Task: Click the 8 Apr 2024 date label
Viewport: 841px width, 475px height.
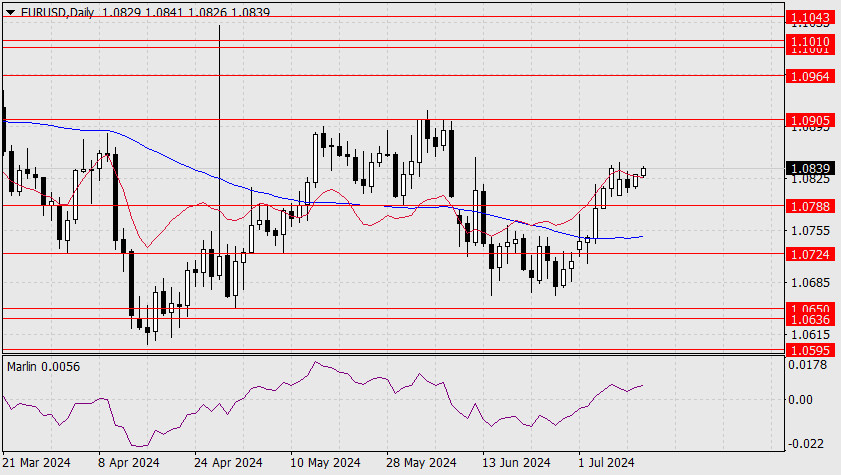Action: (x=129, y=462)
